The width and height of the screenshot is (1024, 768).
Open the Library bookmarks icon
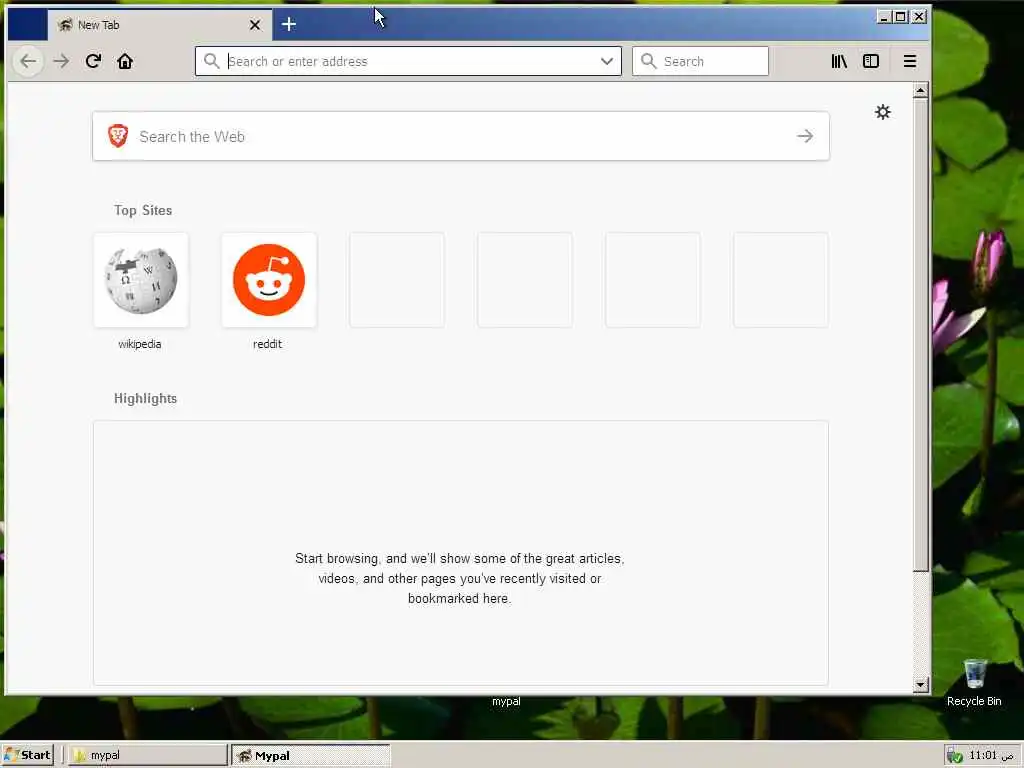[x=839, y=61]
